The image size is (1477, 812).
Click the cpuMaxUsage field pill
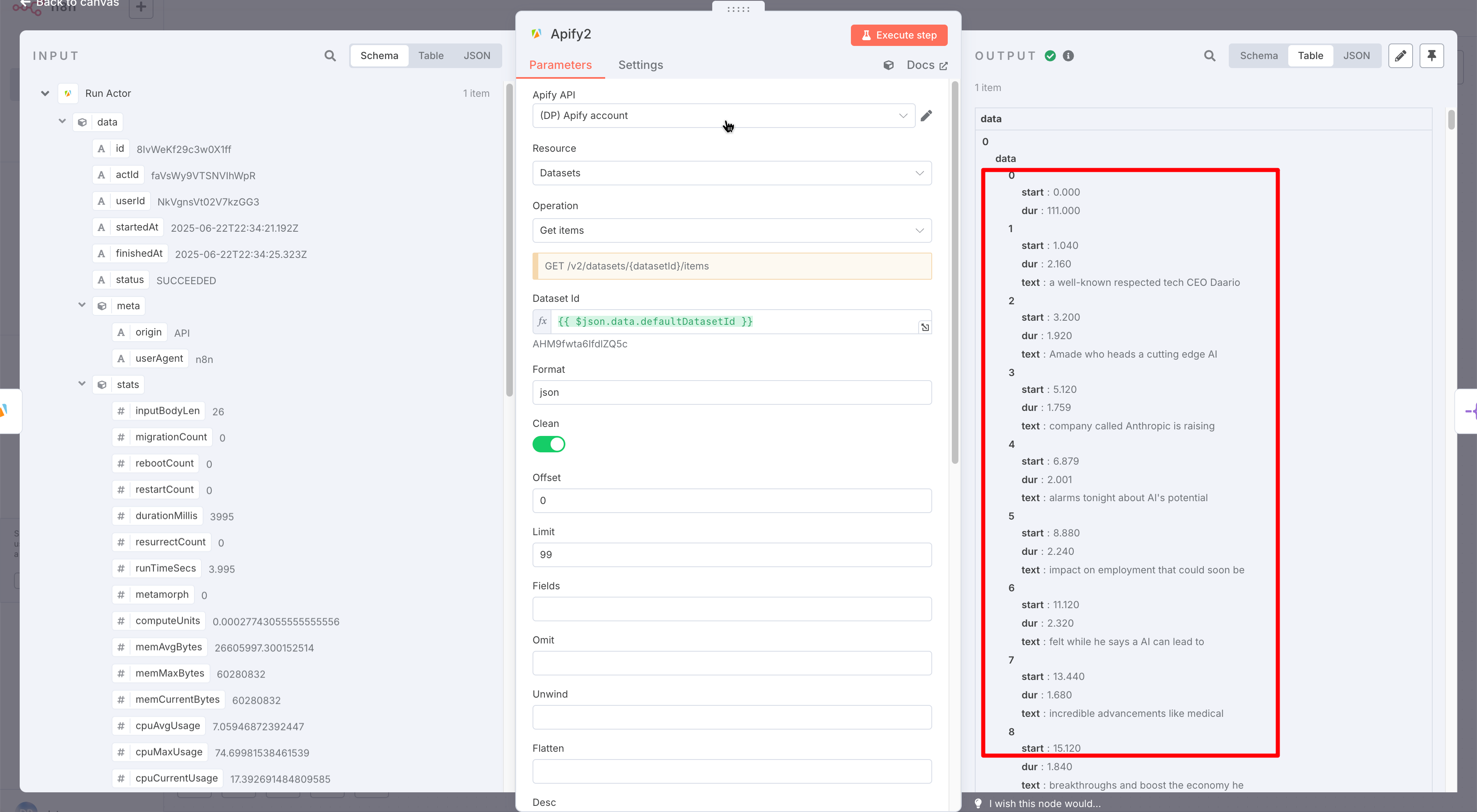(160, 753)
